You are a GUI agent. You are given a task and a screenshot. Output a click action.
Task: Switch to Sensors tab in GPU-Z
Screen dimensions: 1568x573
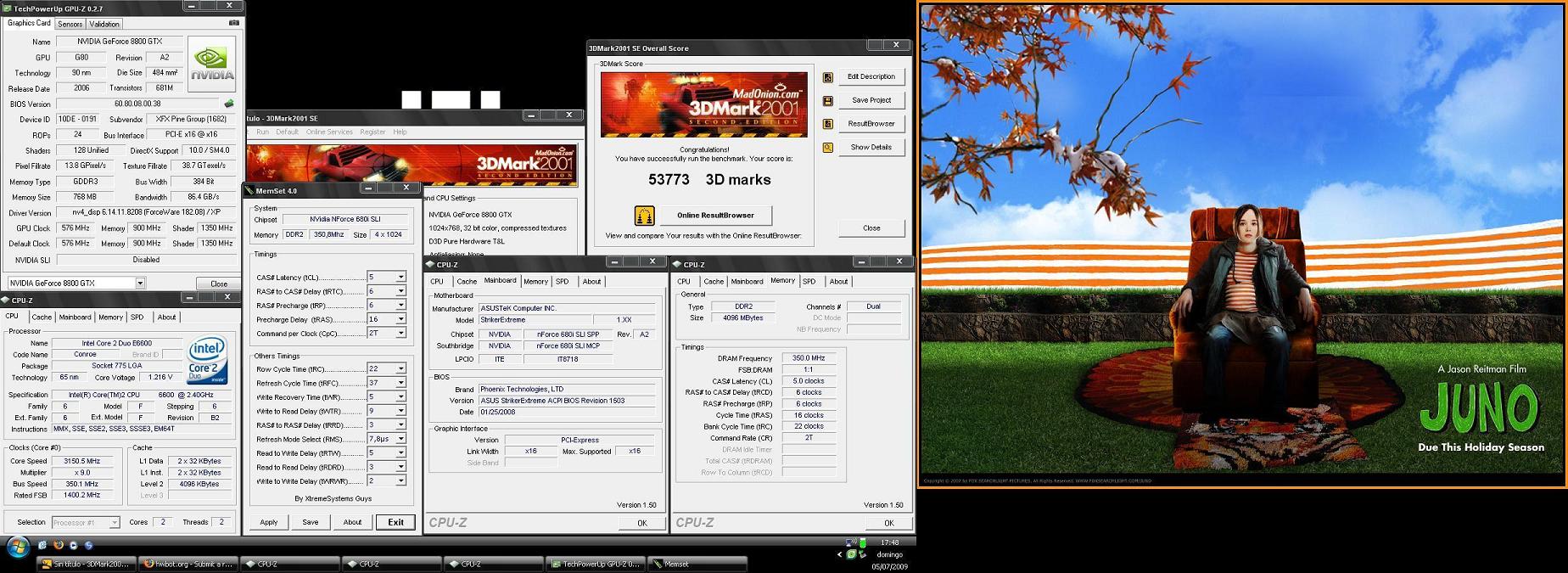click(70, 24)
